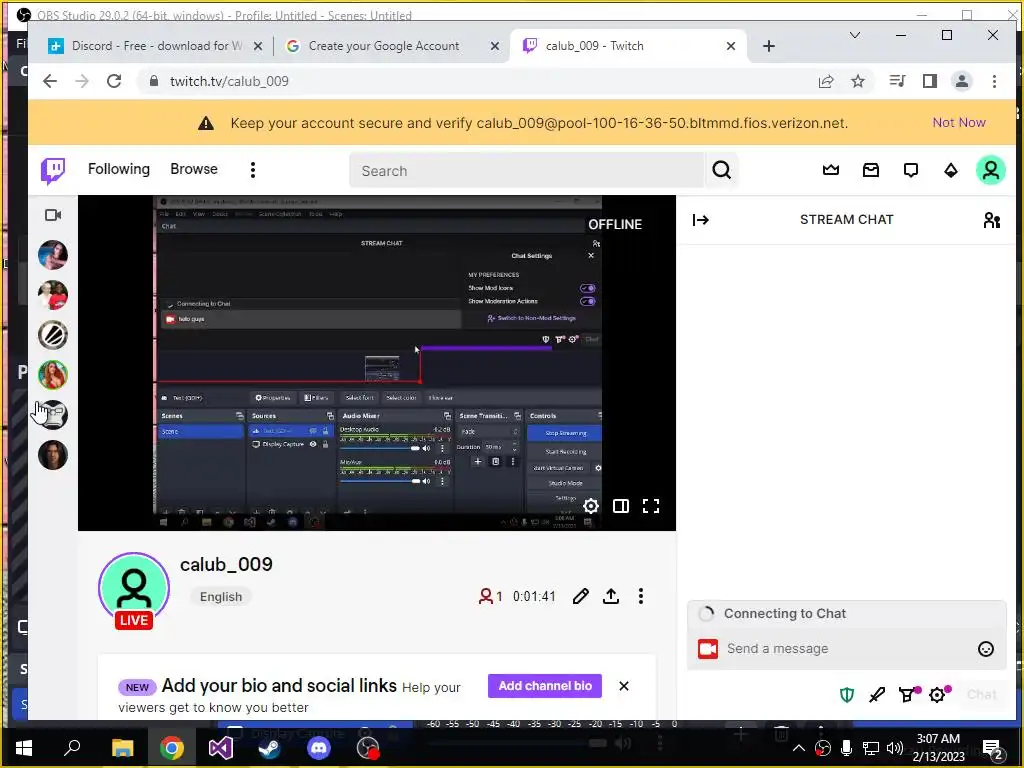
Task: Open the green user avatar menu
Action: click(x=991, y=170)
